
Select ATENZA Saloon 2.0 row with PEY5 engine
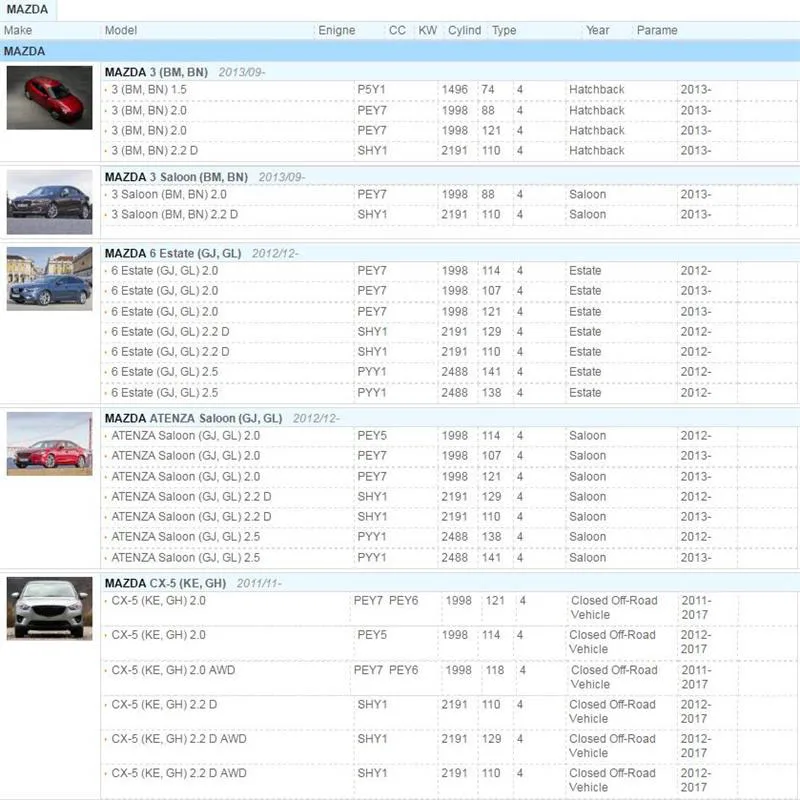tap(449, 436)
